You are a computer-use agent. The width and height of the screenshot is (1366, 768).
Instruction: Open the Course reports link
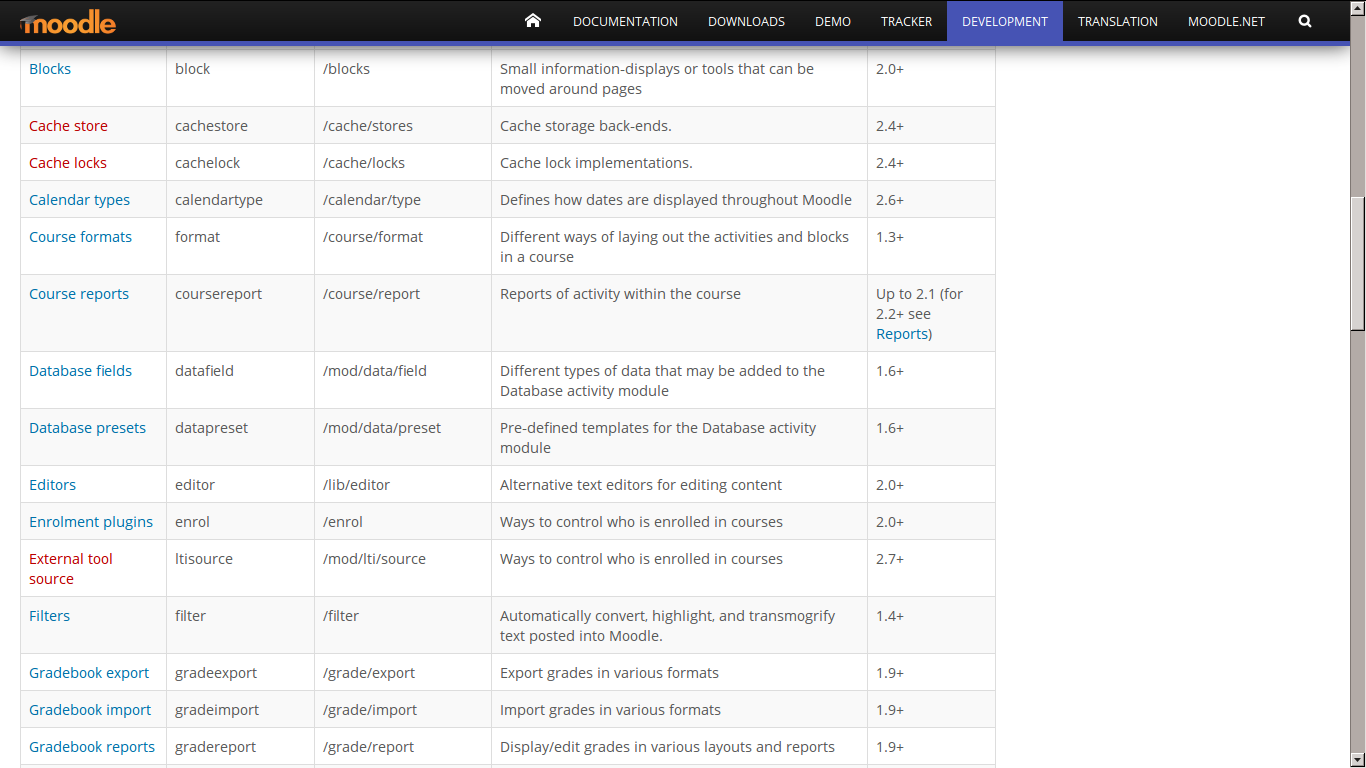point(79,294)
